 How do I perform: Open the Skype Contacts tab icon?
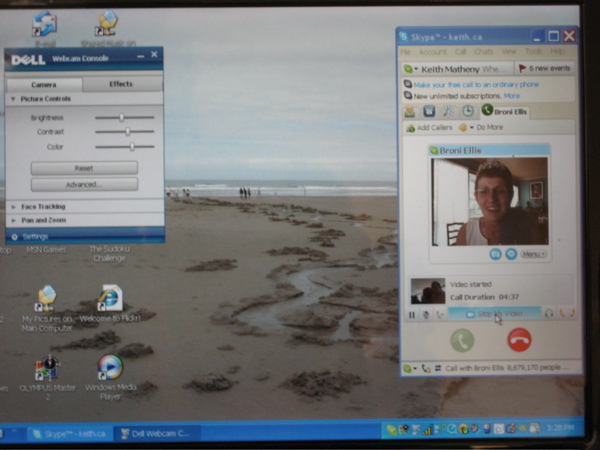(x=410, y=112)
